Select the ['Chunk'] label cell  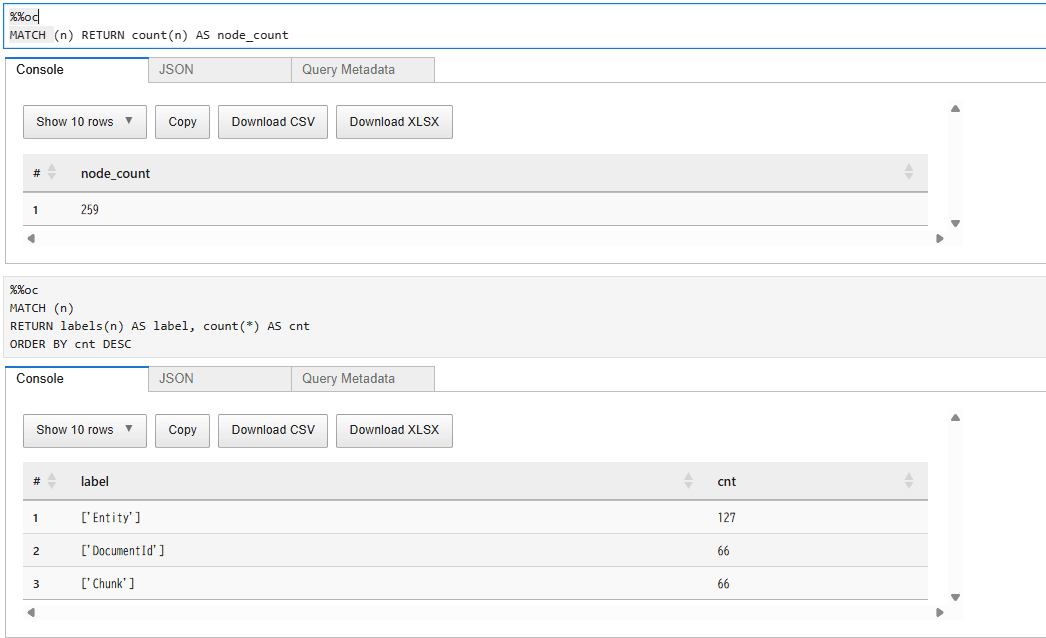pyautogui.click(x=107, y=584)
